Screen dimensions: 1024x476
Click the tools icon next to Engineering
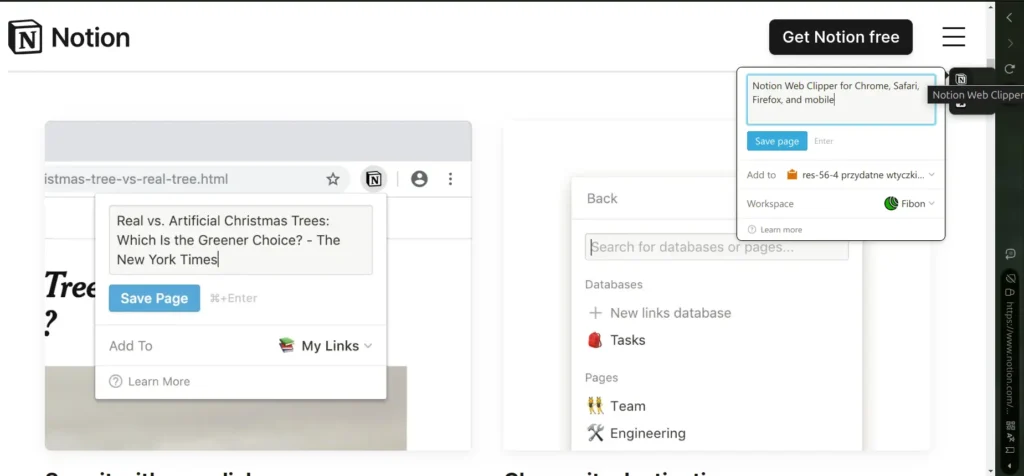click(595, 433)
